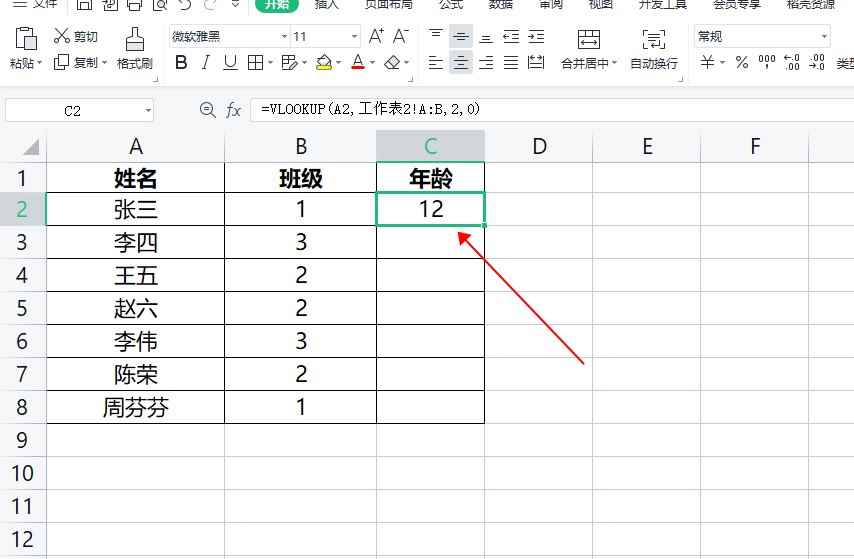Open the Name Box dropdown arrow
This screenshot has width=854, height=559.
pos(148,111)
